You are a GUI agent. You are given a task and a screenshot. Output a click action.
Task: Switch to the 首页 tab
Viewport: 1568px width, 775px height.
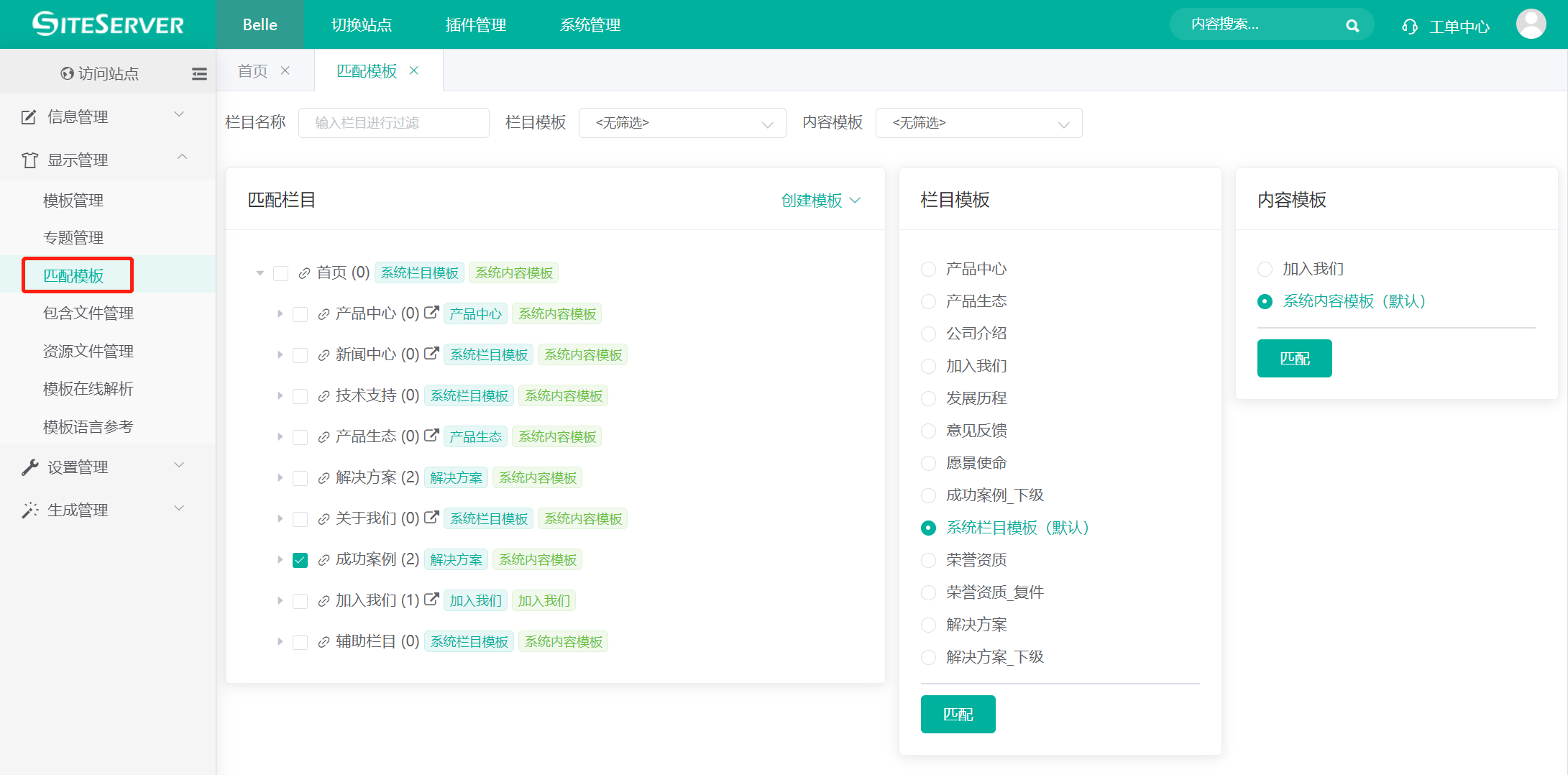pos(252,70)
